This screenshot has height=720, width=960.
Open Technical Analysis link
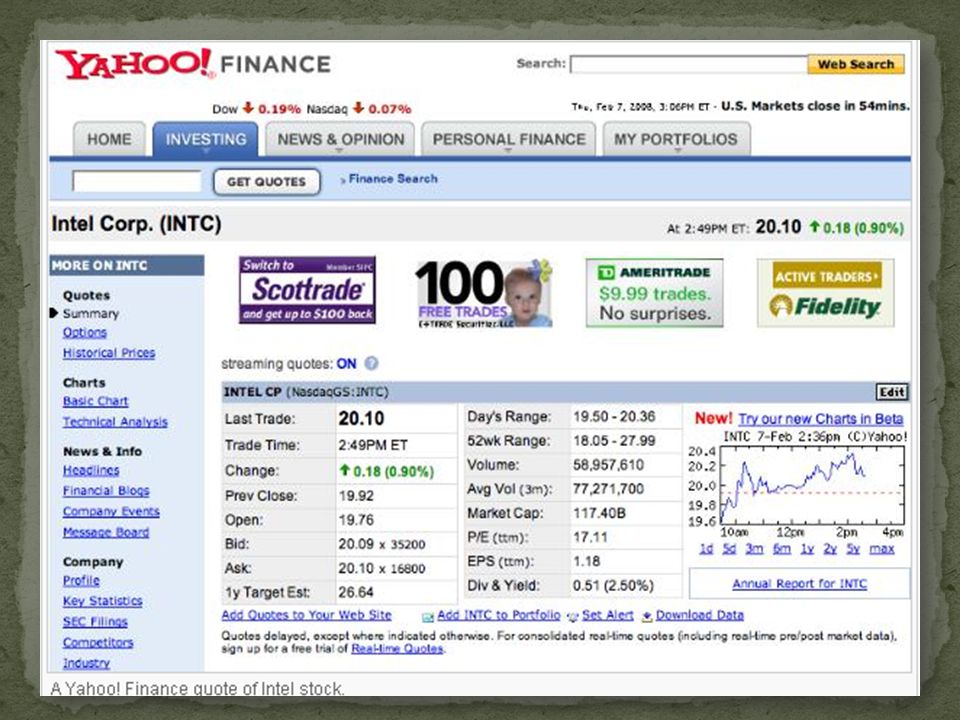(x=115, y=422)
